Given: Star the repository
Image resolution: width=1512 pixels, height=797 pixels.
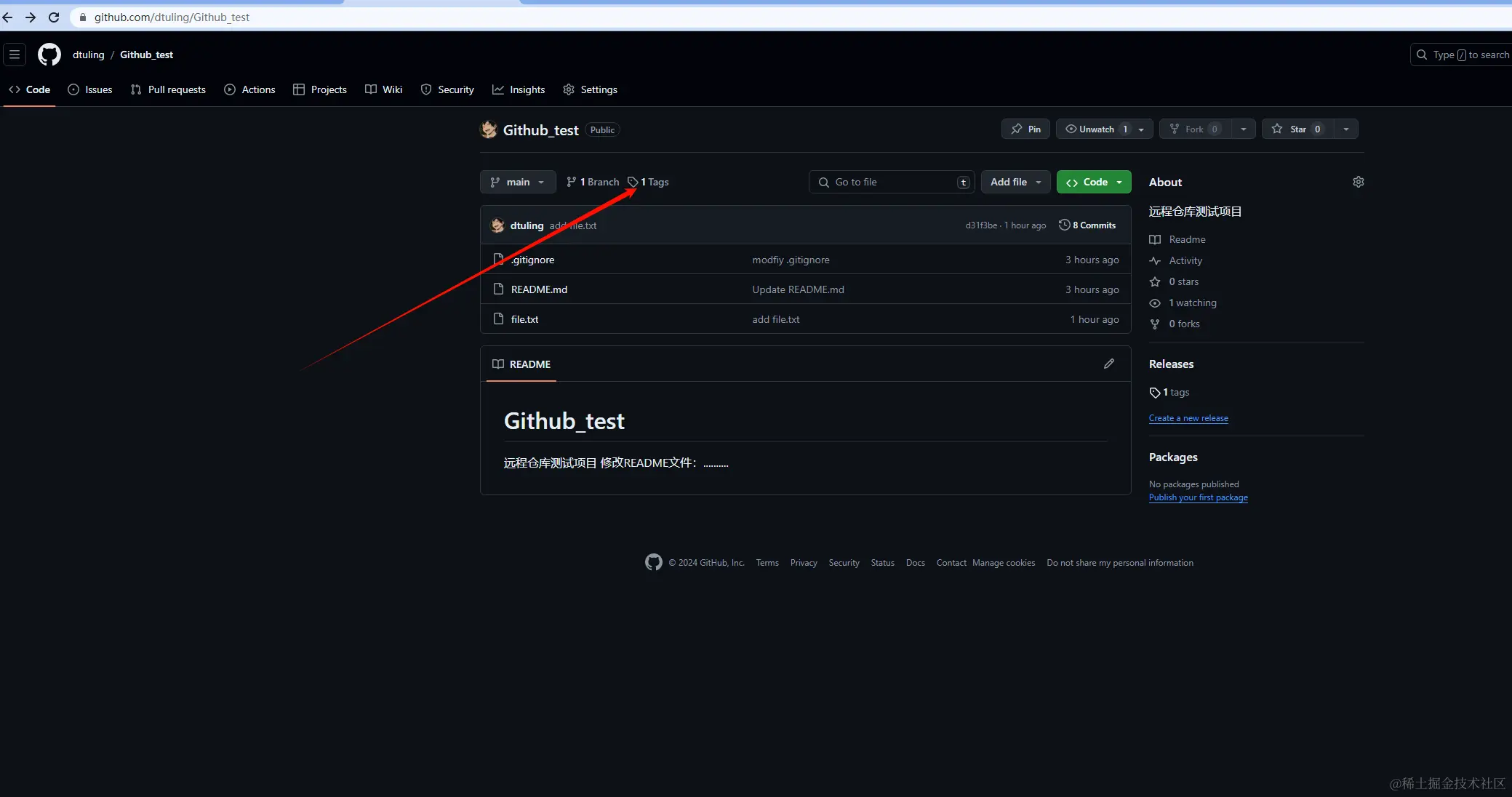Looking at the screenshot, I should click(1297, 129).
